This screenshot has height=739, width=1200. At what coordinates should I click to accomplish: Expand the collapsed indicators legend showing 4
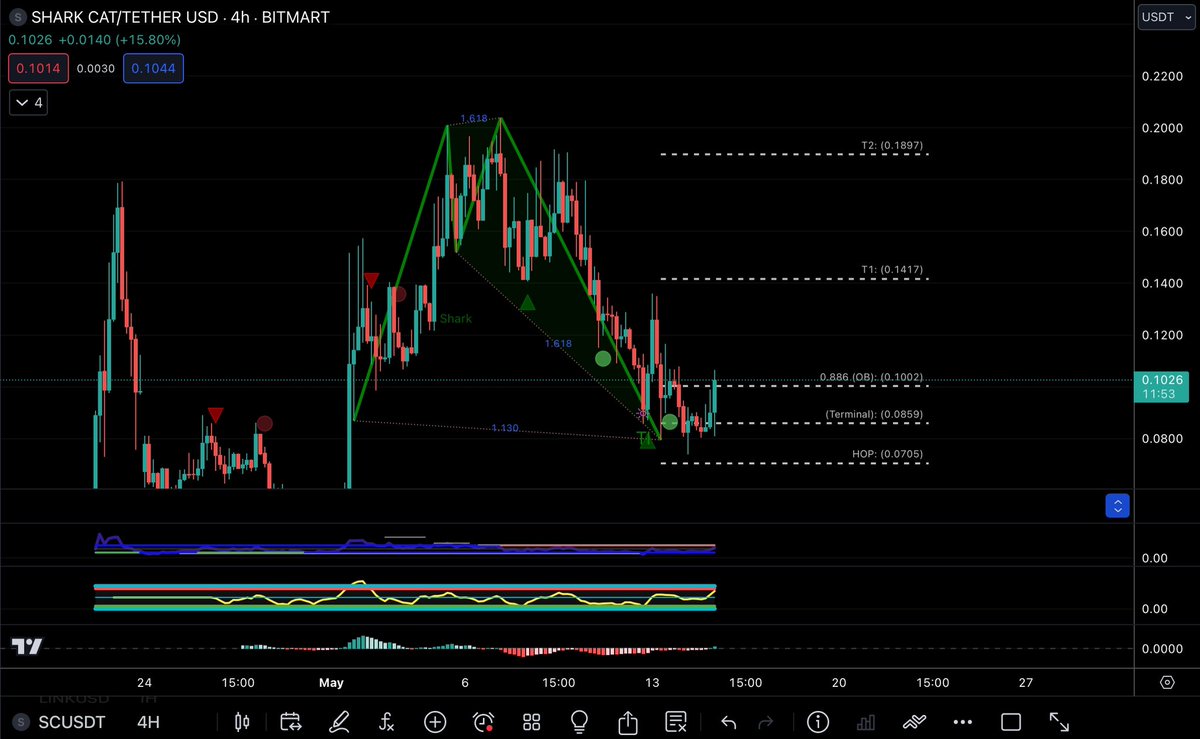click(27, 102)
